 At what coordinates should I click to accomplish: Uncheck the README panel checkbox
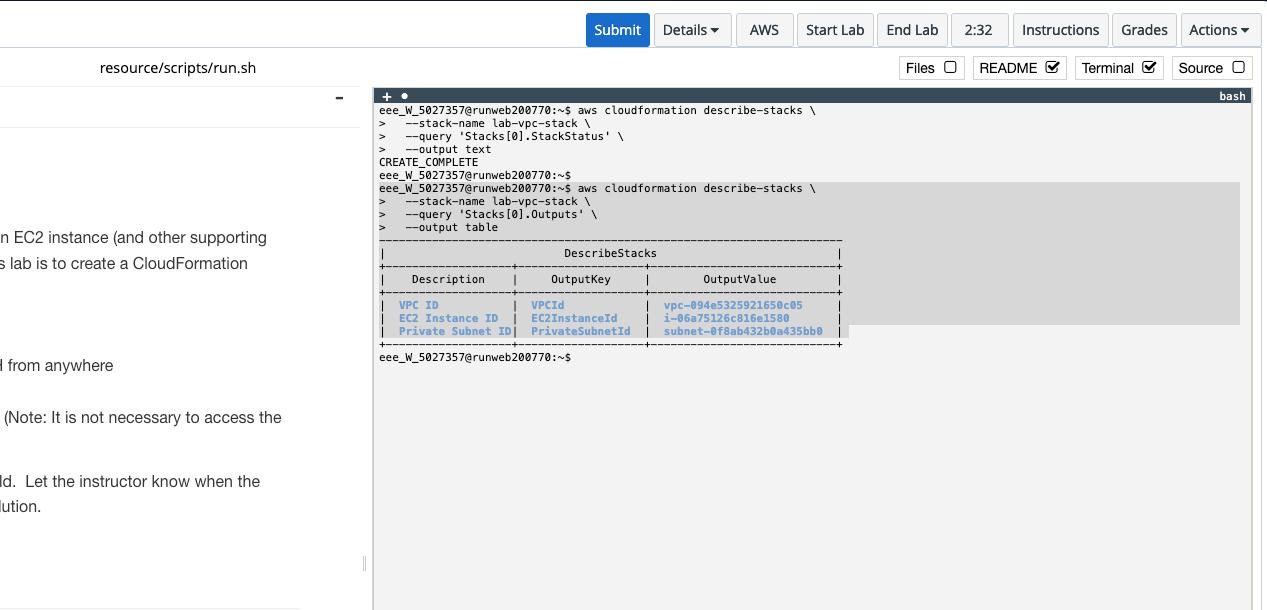[1052, 67]
